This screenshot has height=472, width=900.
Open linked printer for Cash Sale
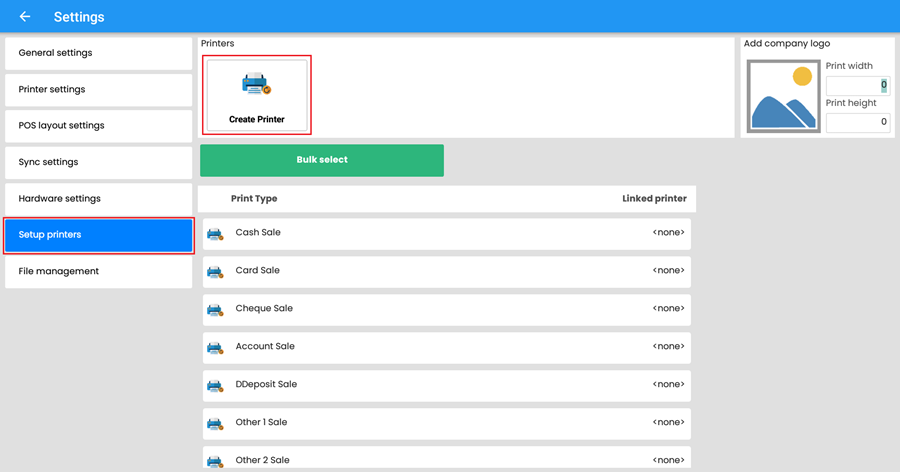pos(667,233)
